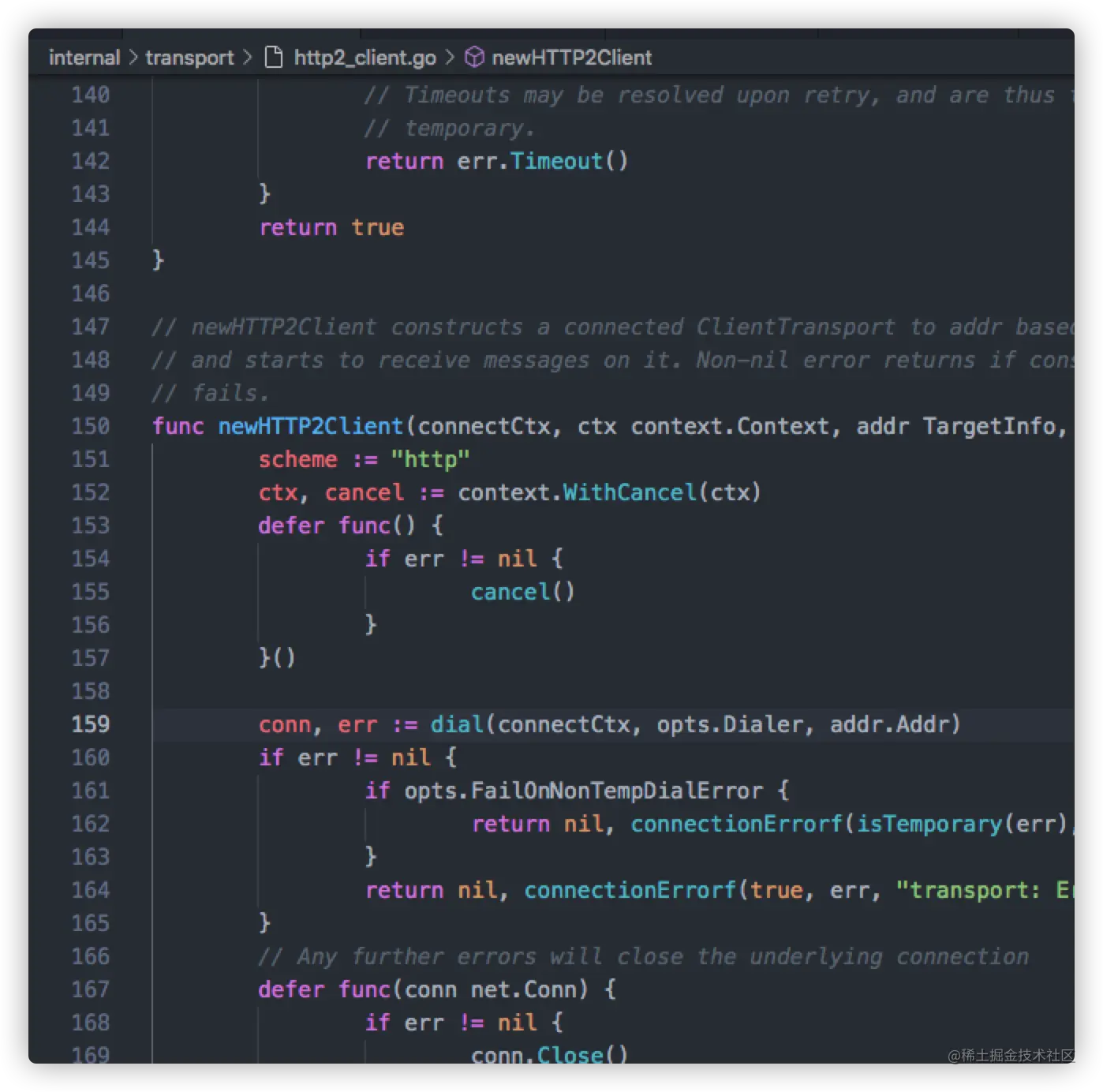Click the cube symbol icon before newHTTP2Client
The image size is (1103, 1092).
click(x=474, y=58)
